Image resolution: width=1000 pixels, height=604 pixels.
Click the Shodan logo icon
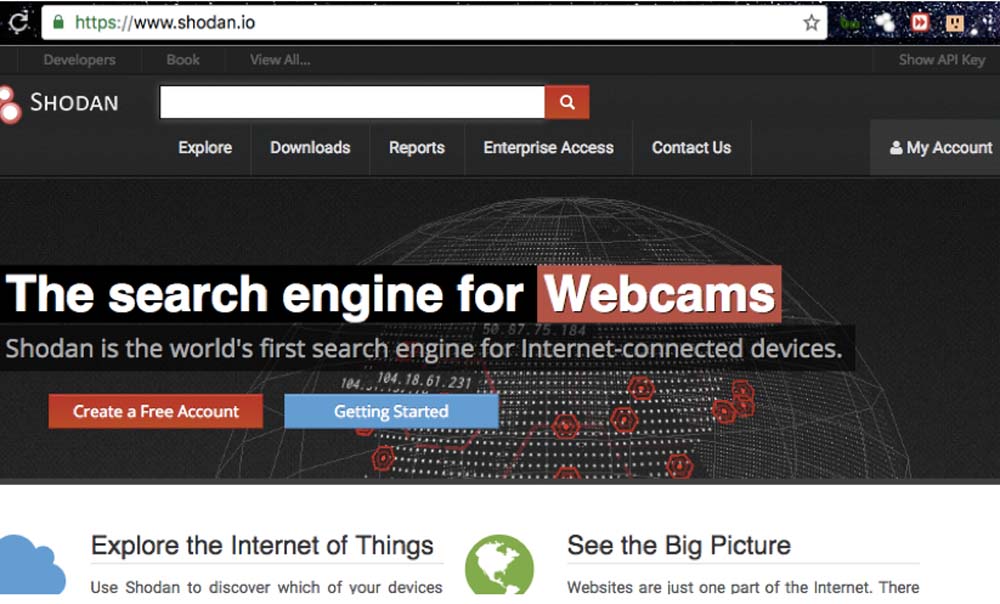pyautogui.click(x=10, y=105)
